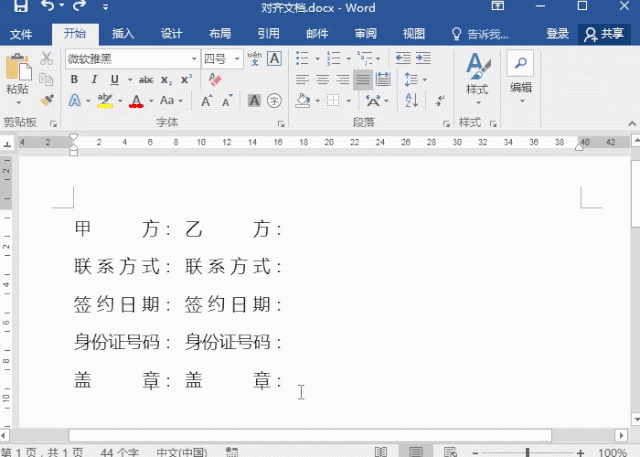Switch to the 设计 tab
This screenshot has width=640, height=457.
coord(171,33)
